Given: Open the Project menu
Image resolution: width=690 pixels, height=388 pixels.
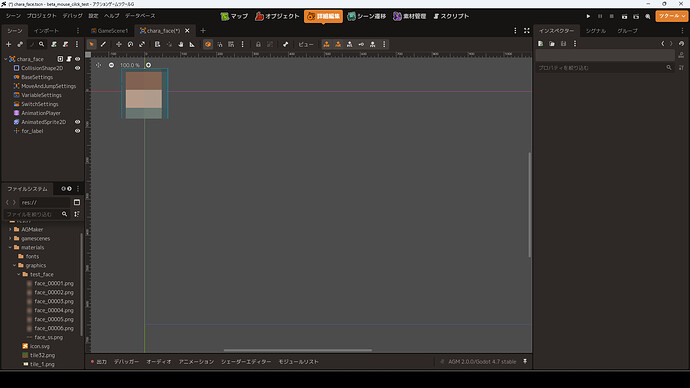Looking at the screenshot, I should (x=41, y=16).
